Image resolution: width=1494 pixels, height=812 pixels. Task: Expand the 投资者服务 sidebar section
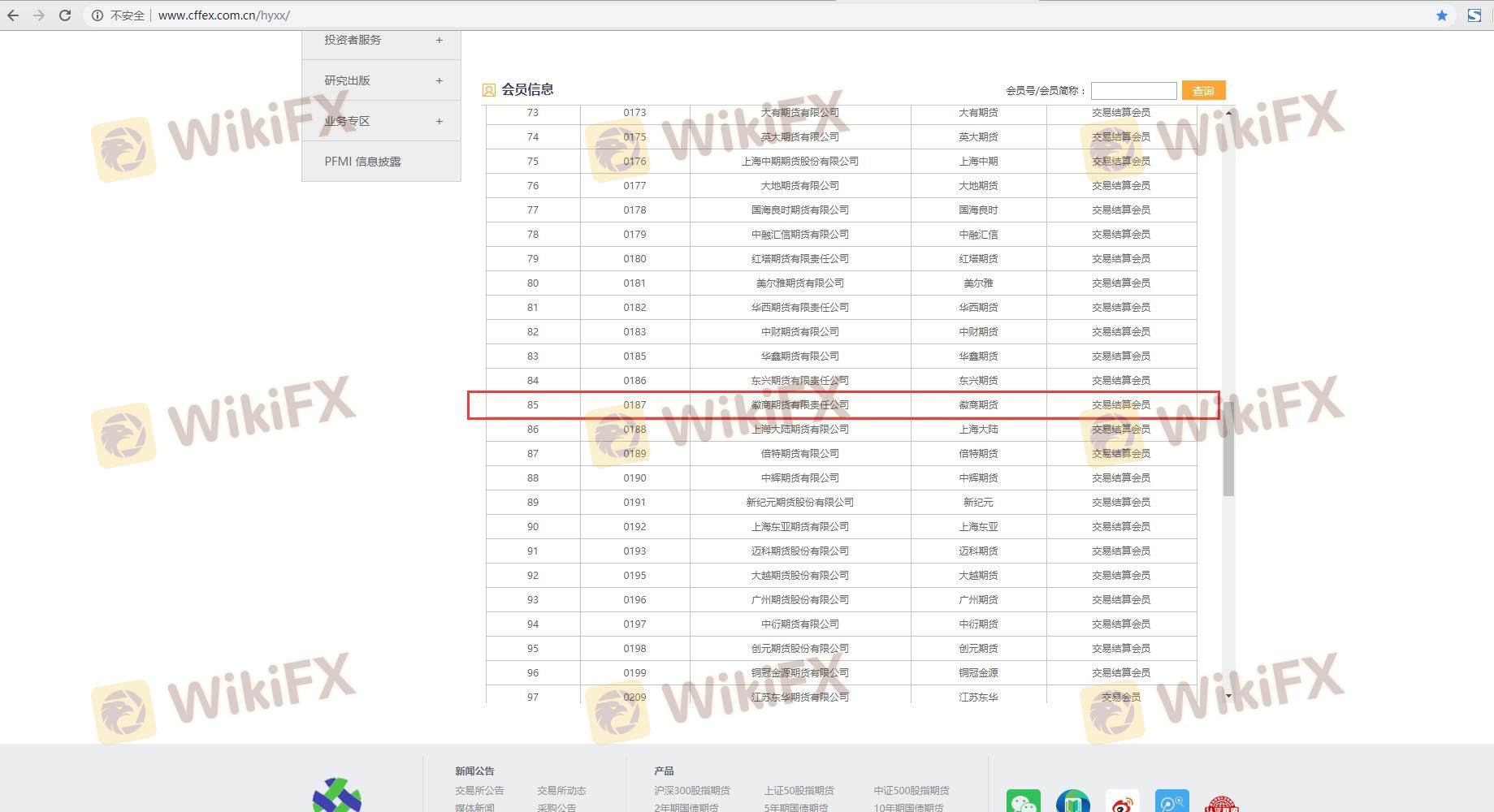439,40
